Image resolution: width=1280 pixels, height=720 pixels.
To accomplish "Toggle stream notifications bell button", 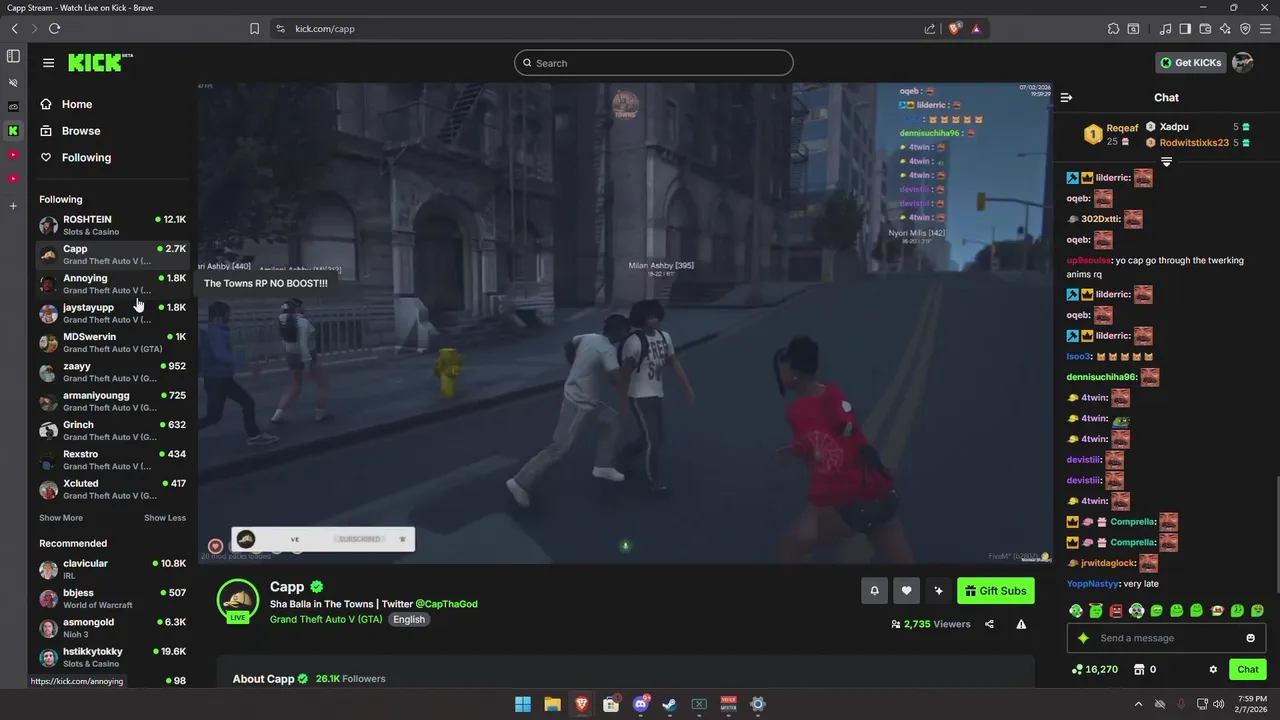I will 874,591.
